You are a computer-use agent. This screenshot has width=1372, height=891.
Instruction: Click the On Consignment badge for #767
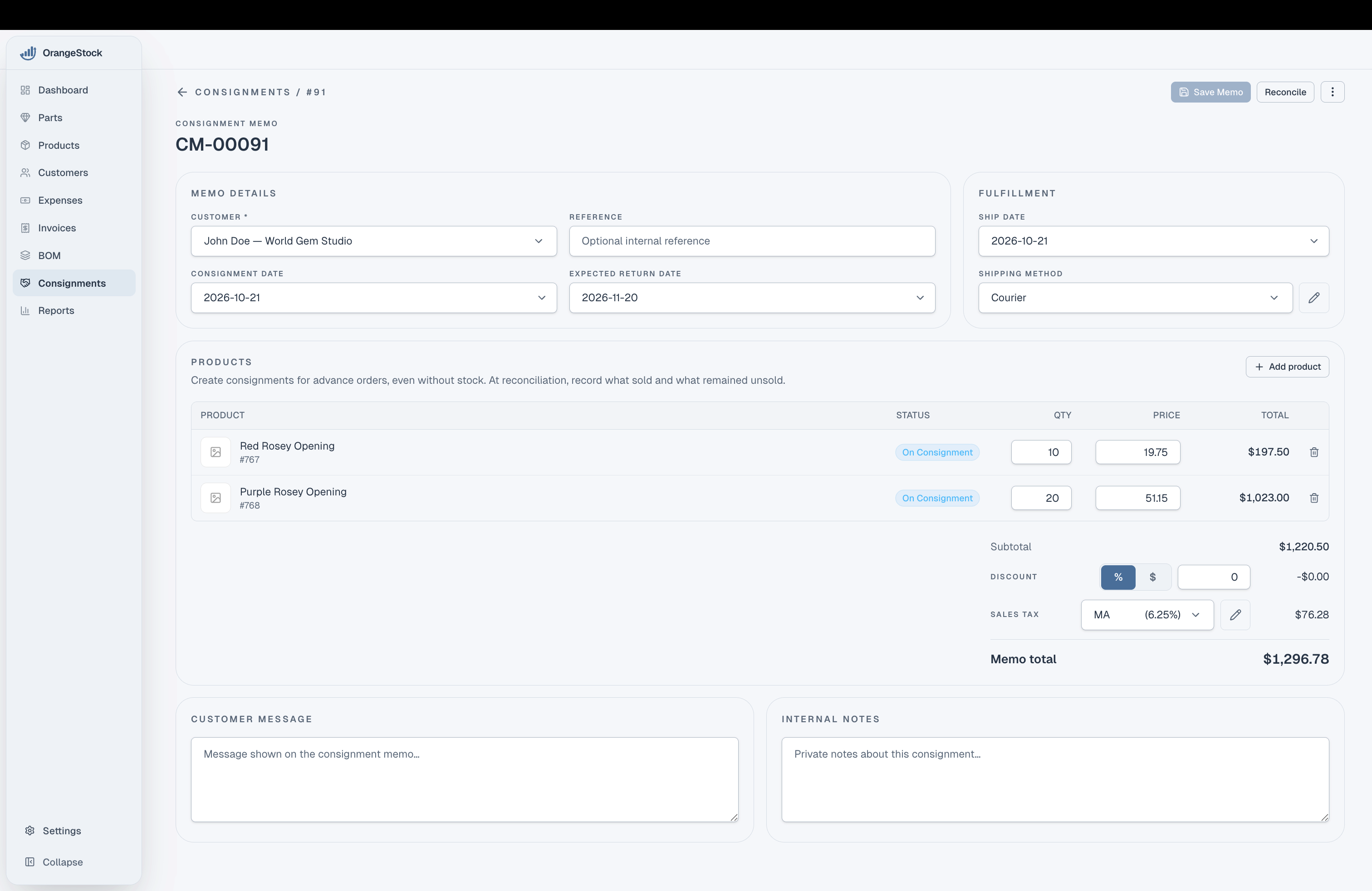[937, 452]
